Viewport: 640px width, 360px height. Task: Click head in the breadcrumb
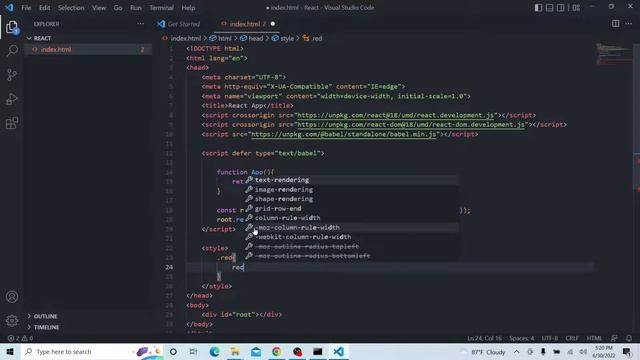(256, 38)
